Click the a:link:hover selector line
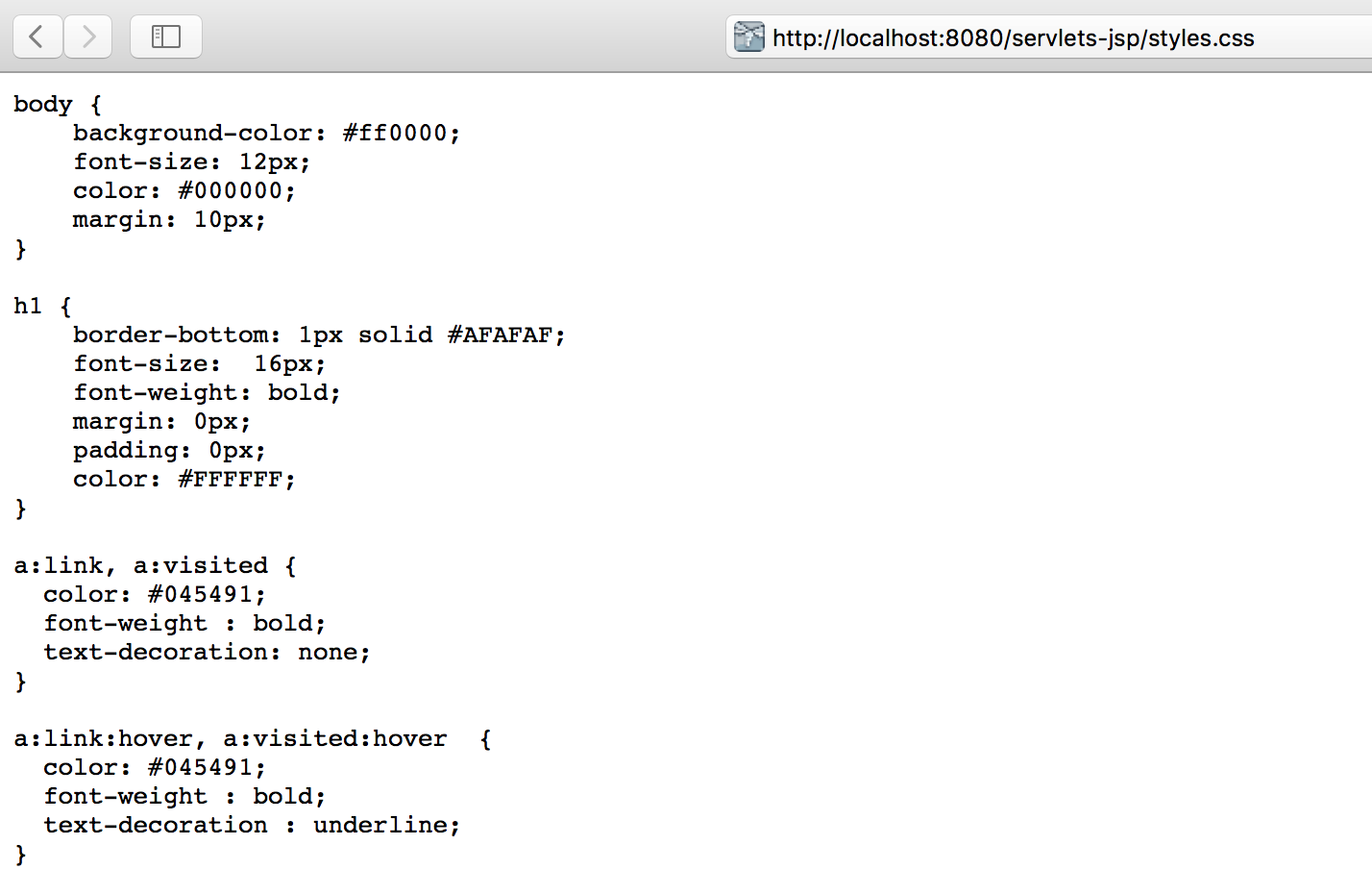Viewport: 1372px width, 894px height. (253, 738)
